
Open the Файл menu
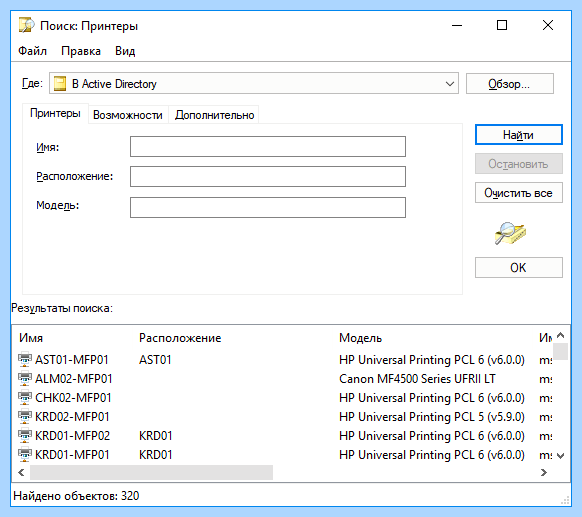[33, 51]
